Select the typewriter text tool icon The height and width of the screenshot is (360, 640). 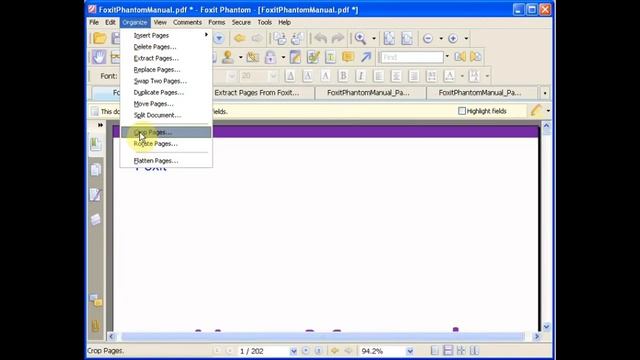tap(330, 57)
